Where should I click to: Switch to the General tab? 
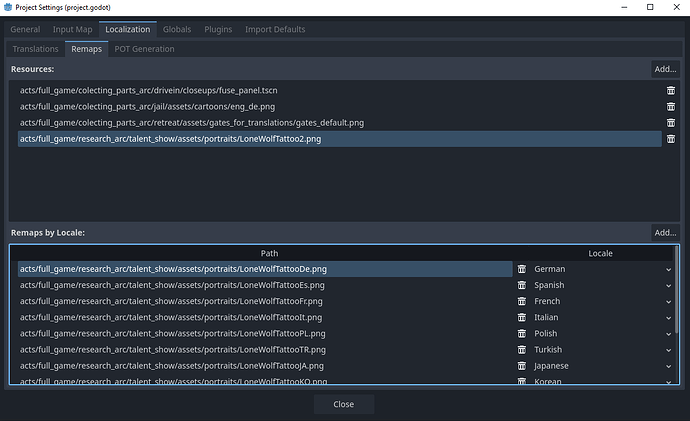click(x=25, y=29)
